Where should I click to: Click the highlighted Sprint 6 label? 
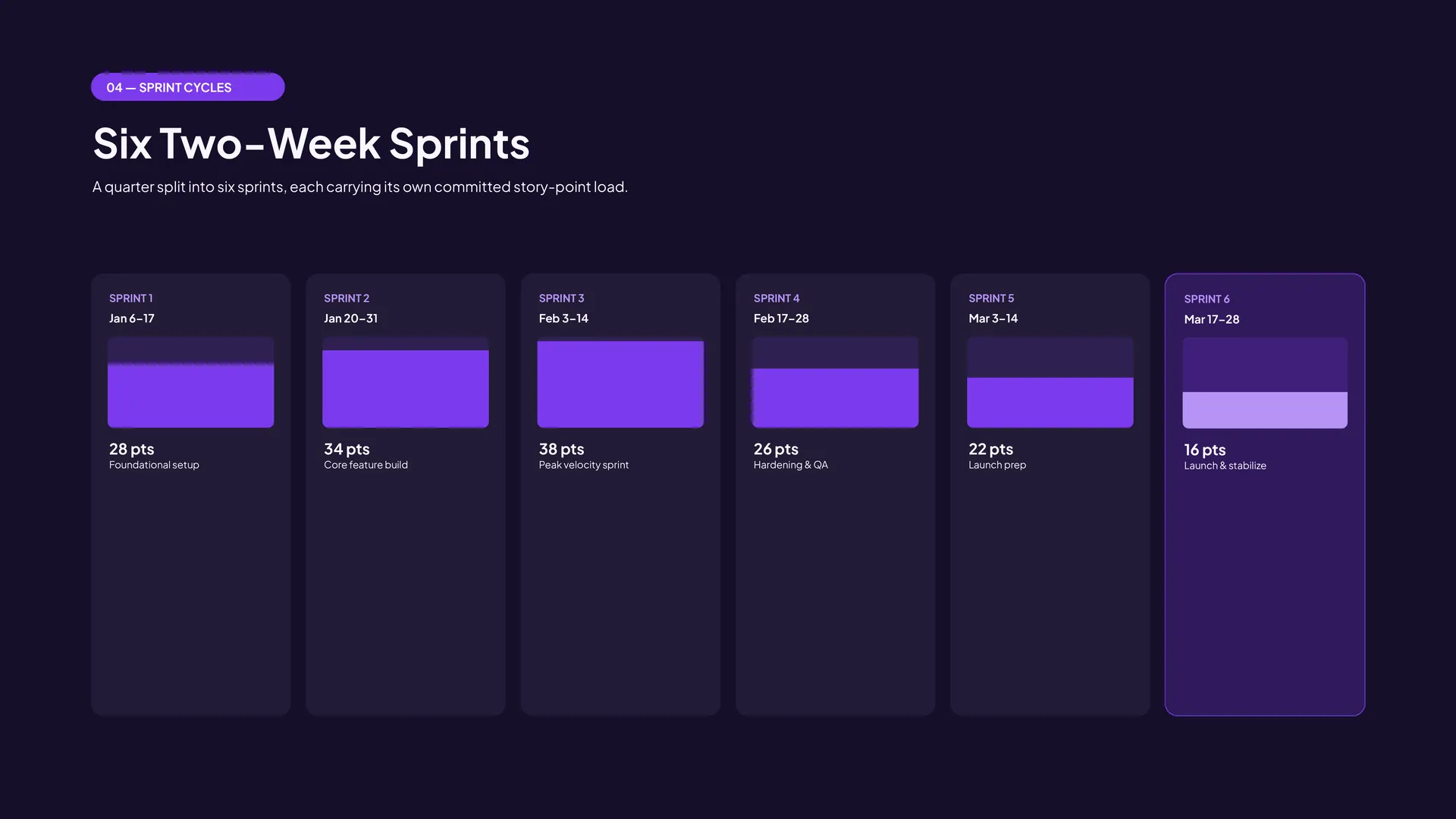(x=1207, y=299)
